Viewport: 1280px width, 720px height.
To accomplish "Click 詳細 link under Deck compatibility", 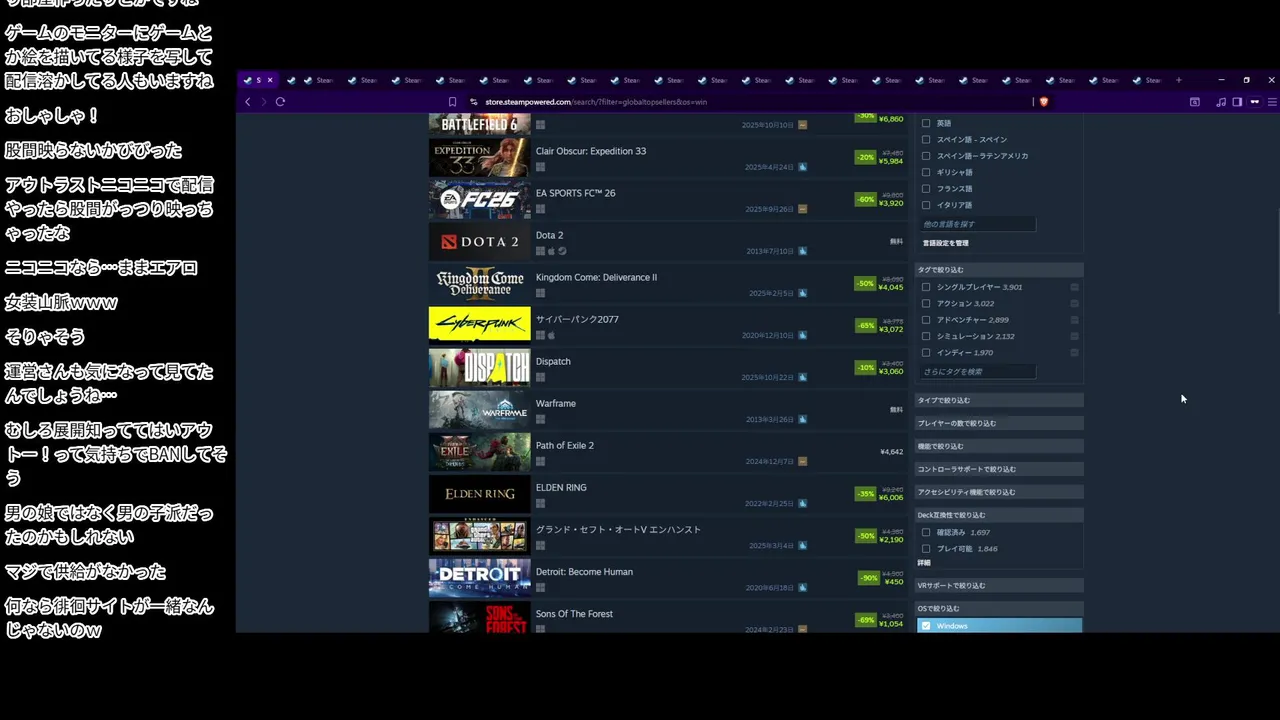I will click(924, 563).
